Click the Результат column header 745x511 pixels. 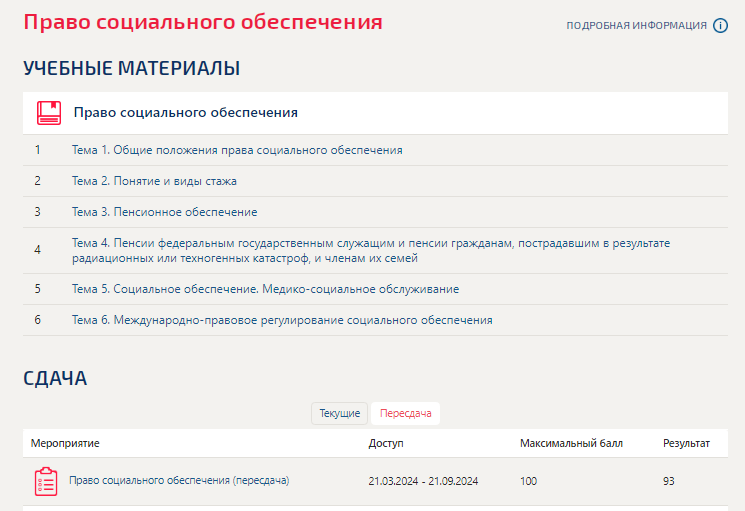pos(686,443)
